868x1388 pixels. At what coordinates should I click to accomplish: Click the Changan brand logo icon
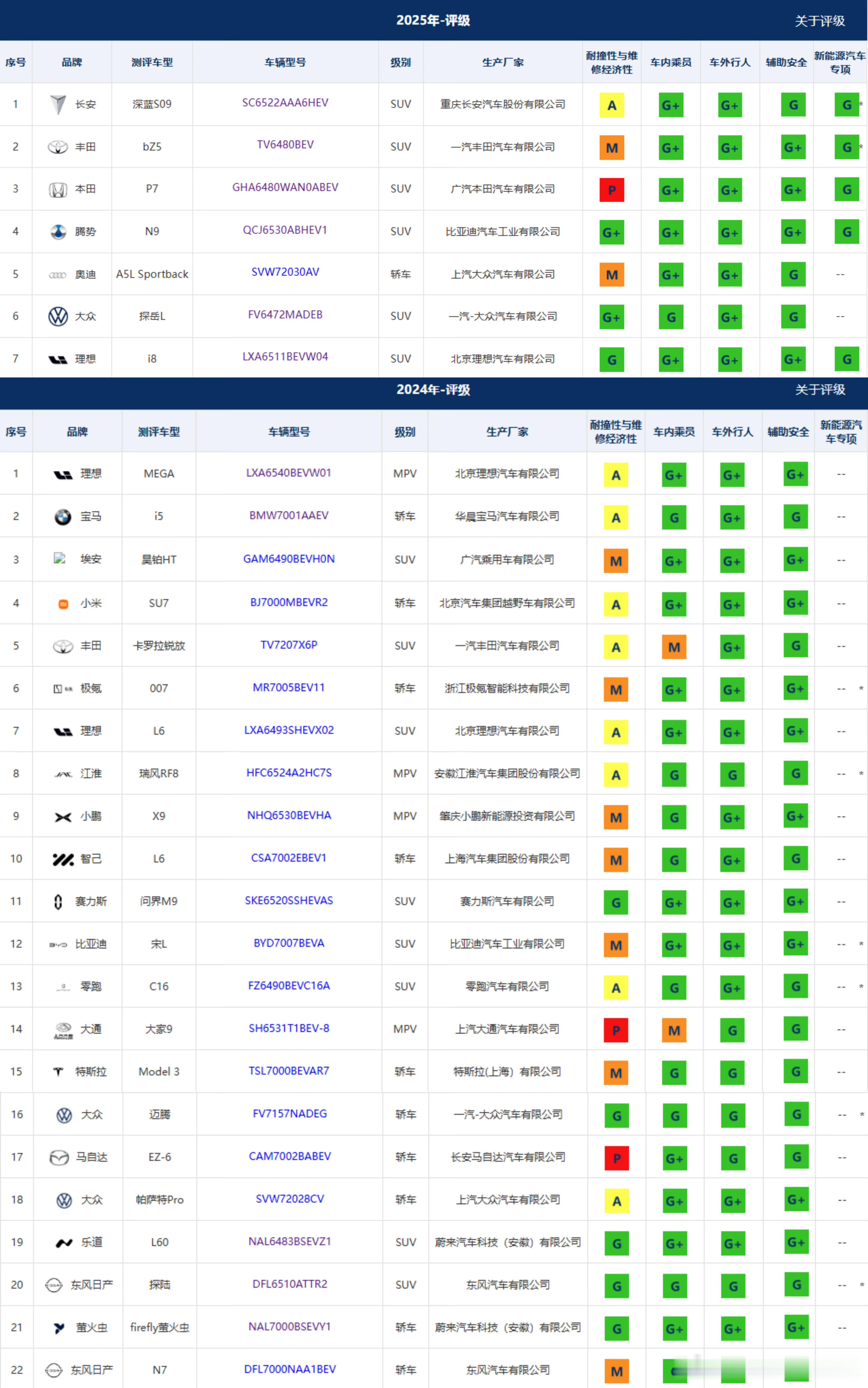[x=58, y=105]
